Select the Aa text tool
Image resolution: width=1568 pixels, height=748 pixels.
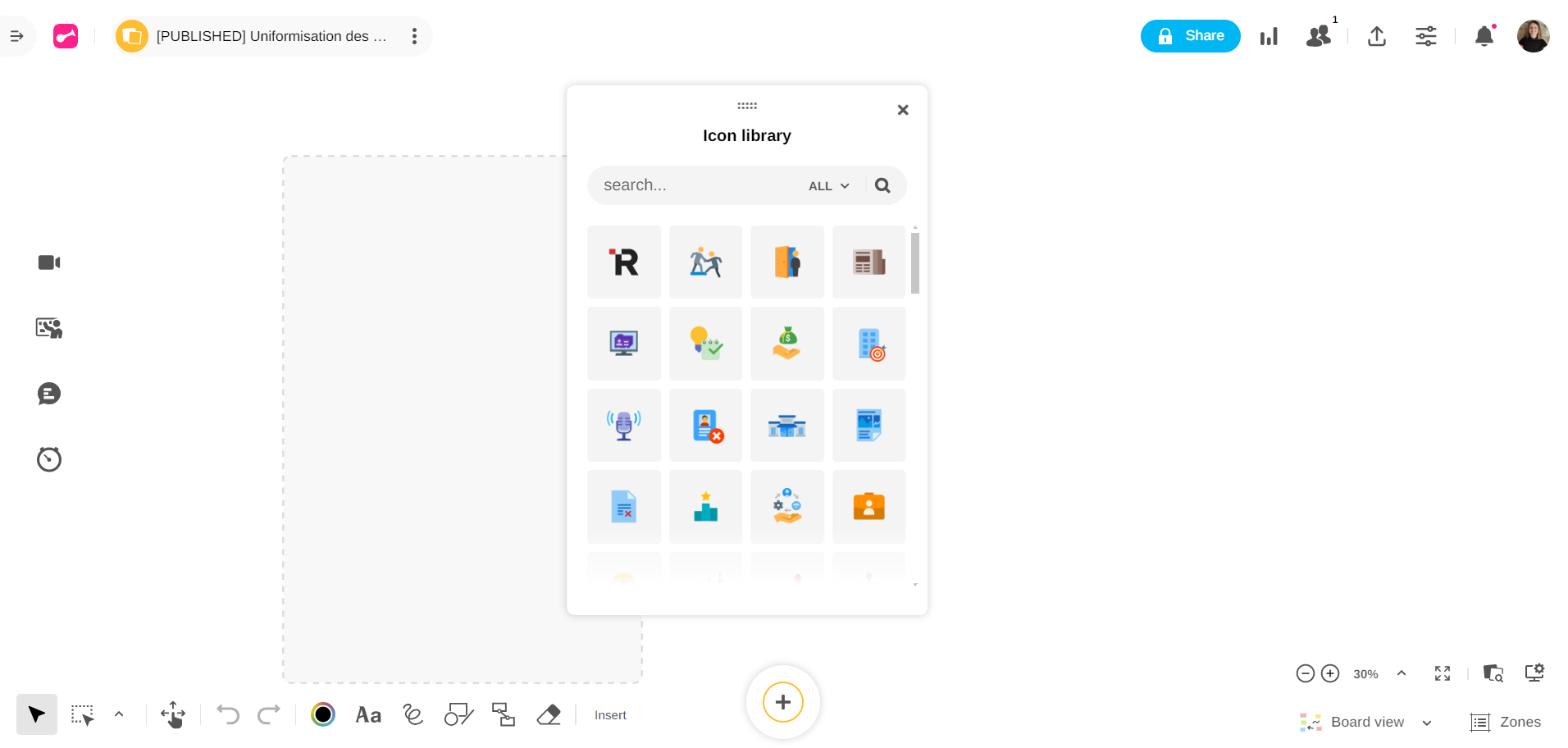pyautogui.click(x=368, y=715)
